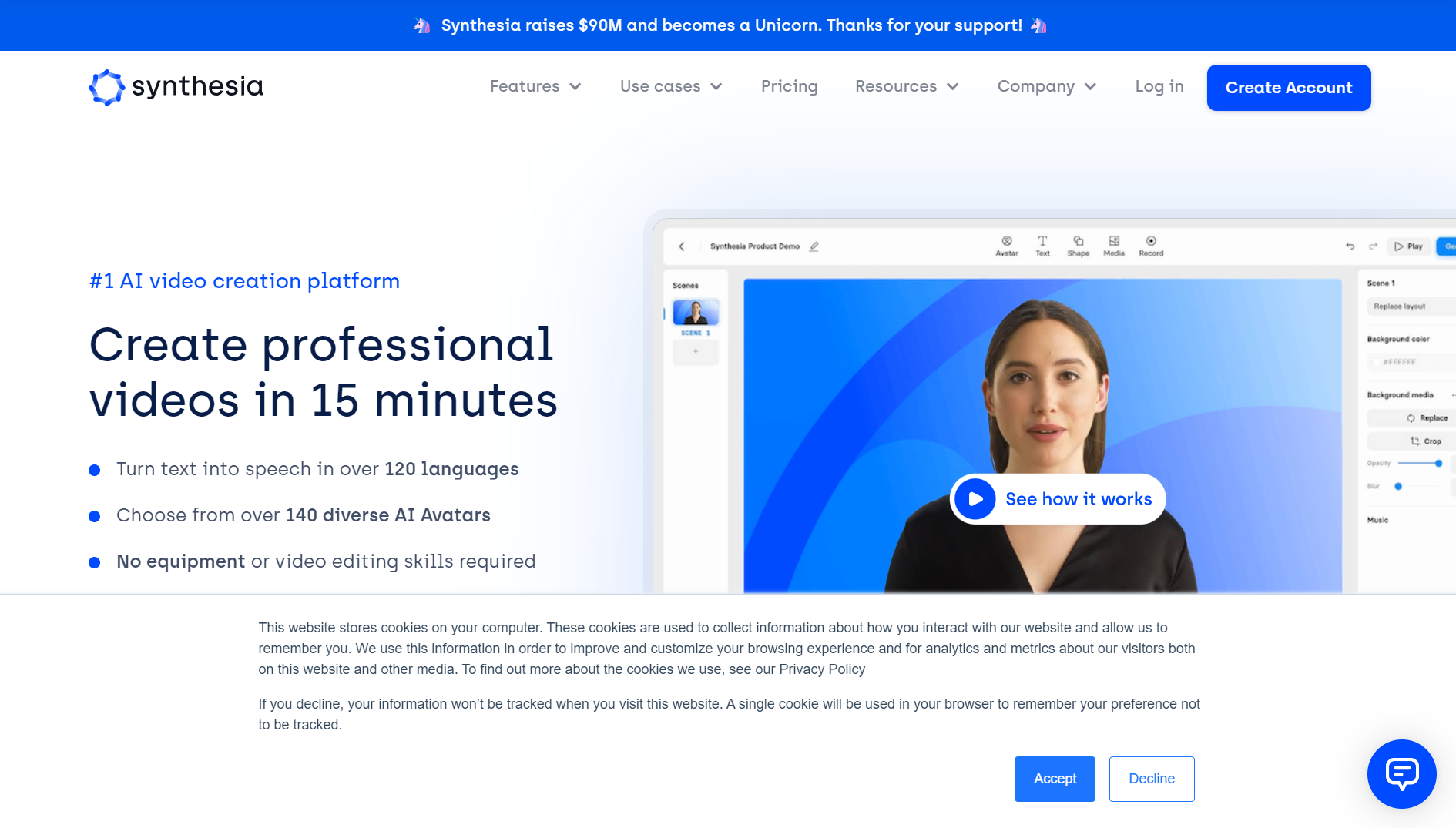Go to the Pricing page
The height and width of the screenshot is (828, 1456).
[789, 86]
